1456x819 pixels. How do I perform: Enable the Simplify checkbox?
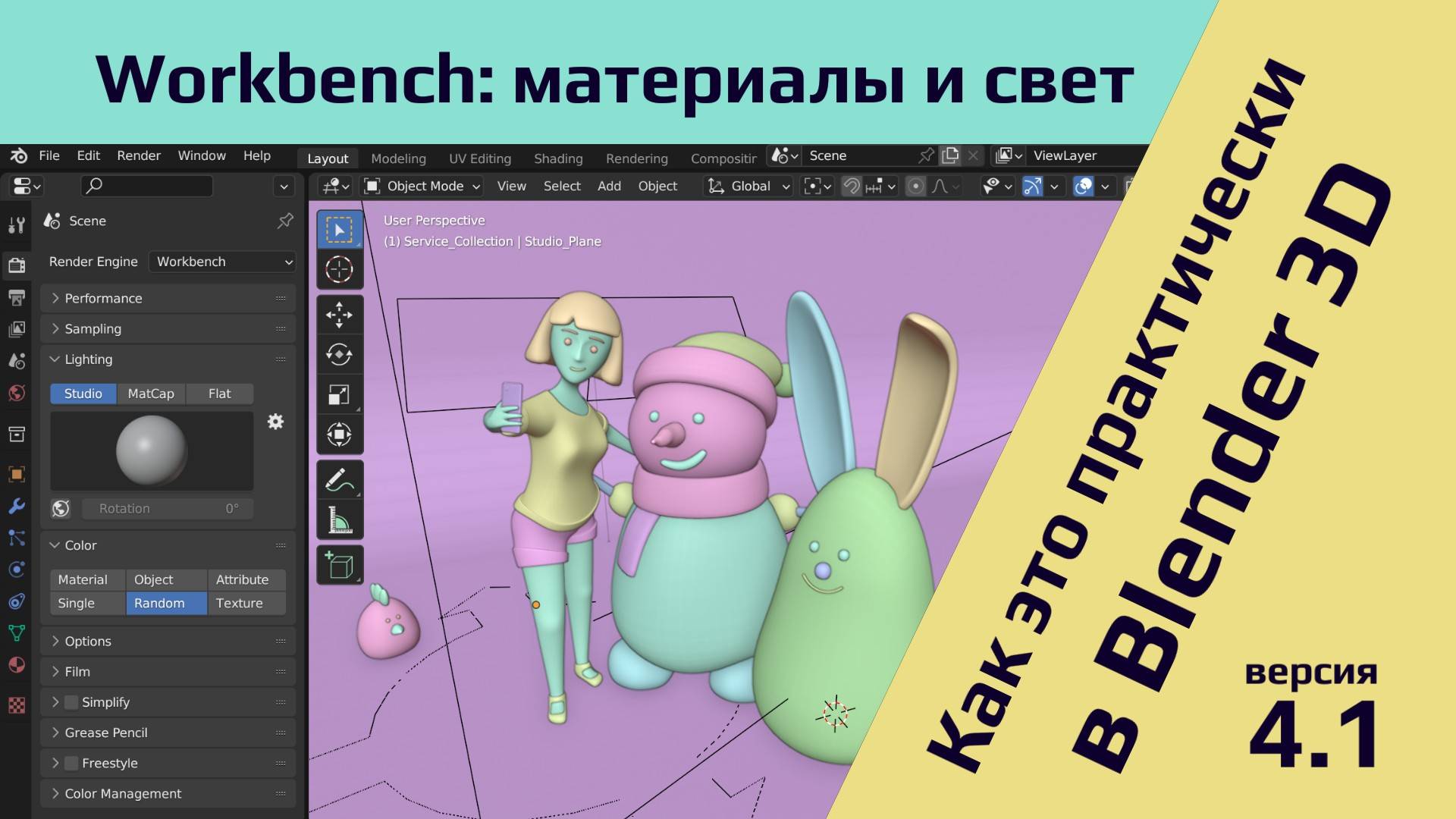[x=72, y=701]
